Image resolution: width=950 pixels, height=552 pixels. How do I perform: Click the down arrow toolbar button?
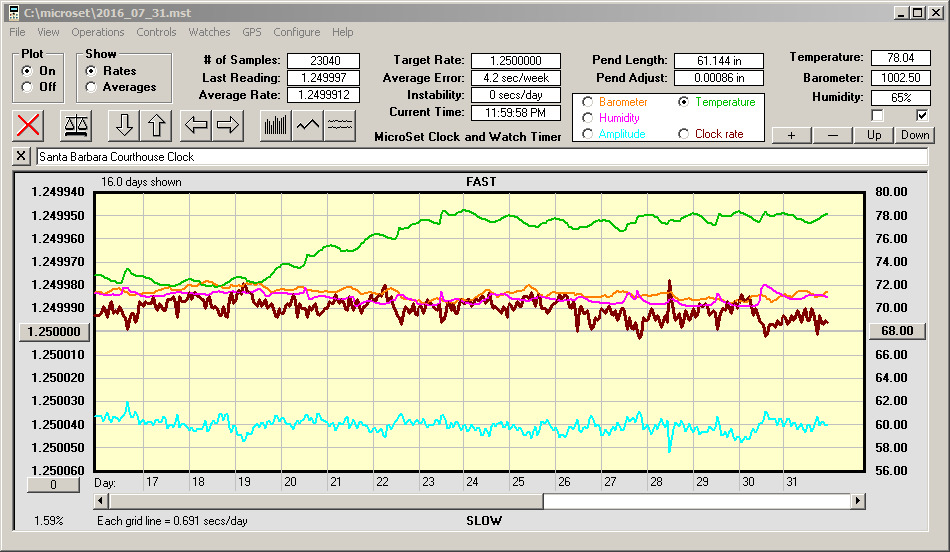(124, 125)
